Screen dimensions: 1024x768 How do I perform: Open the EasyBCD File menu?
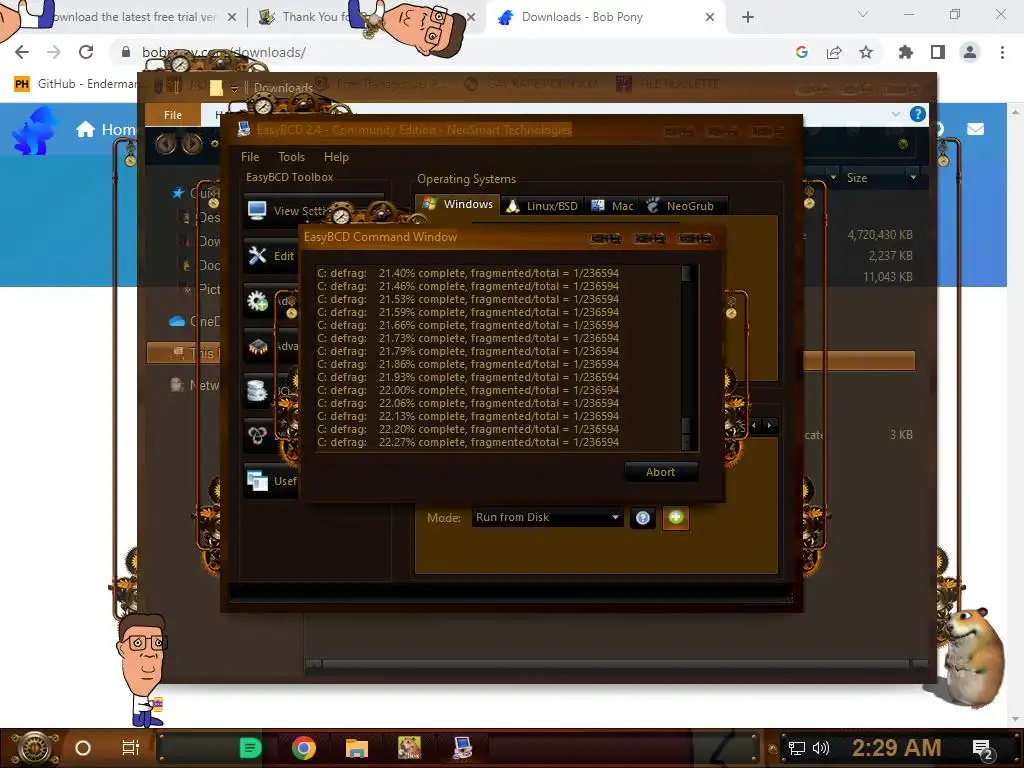pos(250,157)
